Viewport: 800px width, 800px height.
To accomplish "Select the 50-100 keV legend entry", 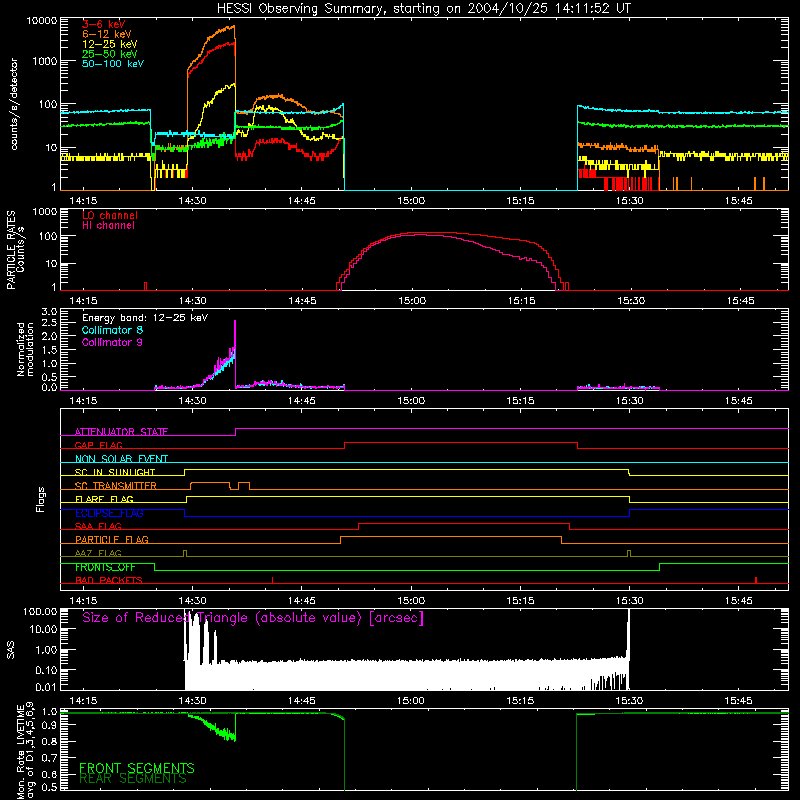I will point(113,64).
